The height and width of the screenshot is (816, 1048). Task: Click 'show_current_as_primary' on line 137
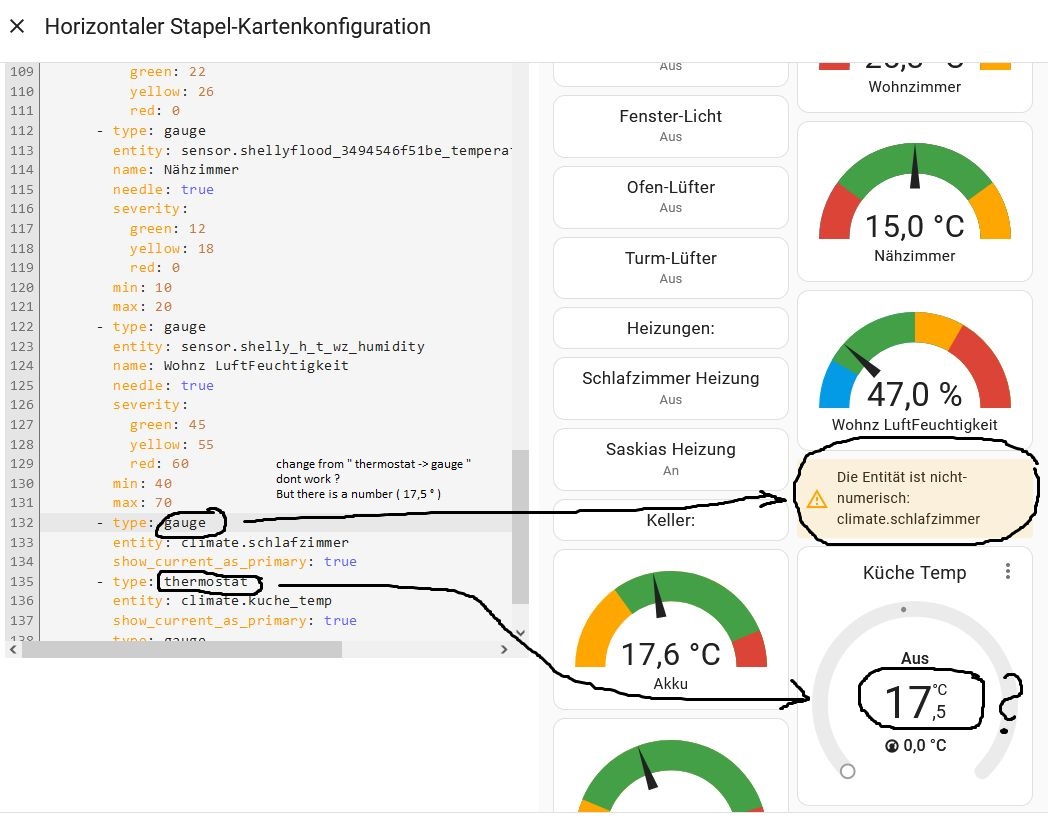(209, 620)
